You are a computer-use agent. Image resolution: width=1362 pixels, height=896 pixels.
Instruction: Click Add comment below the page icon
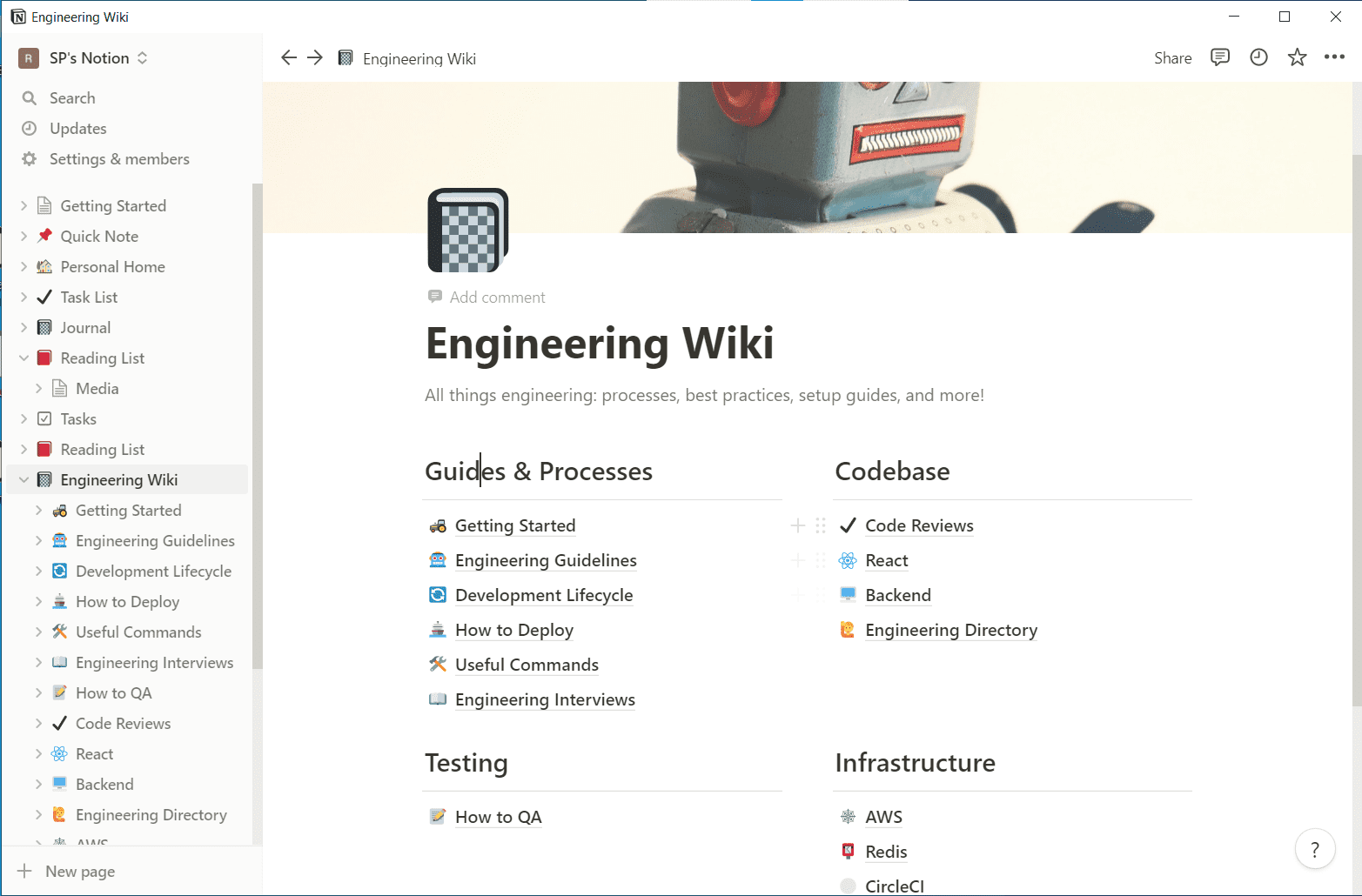click(497, 298)
